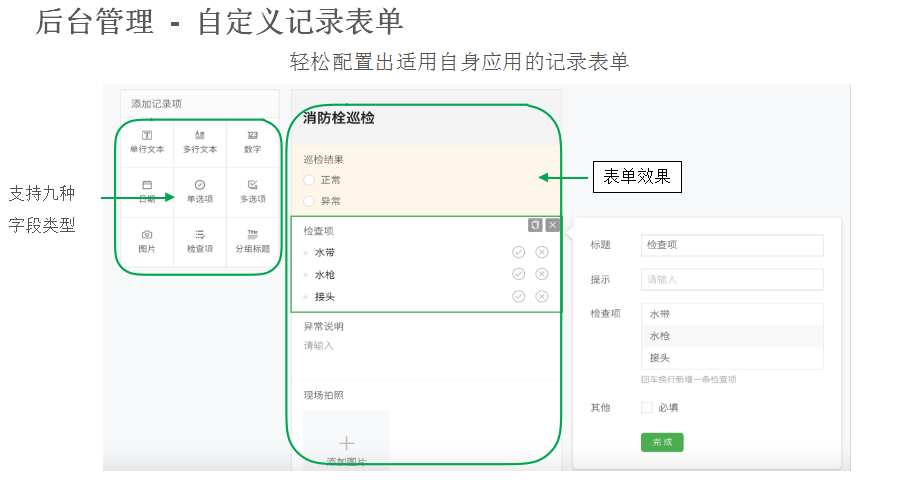
Task: Add a 日期 date field
Action: pos(147,191)
